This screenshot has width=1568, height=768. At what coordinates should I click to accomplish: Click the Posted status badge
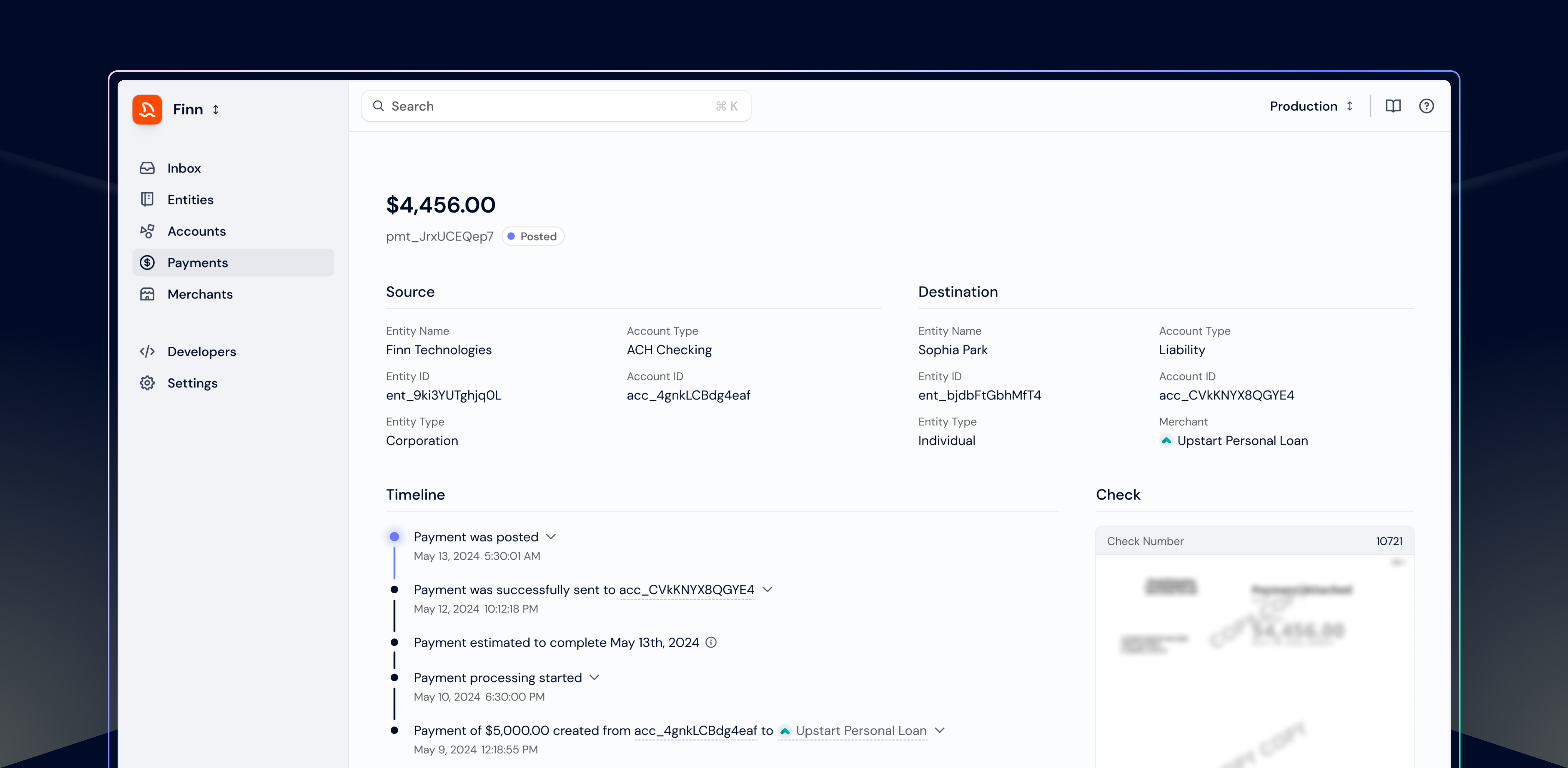pos(533,236)
